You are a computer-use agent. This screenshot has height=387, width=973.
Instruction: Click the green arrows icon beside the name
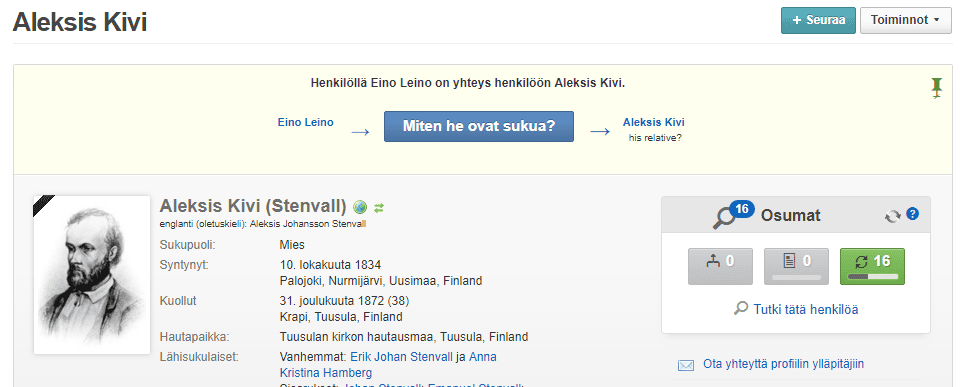379,208
